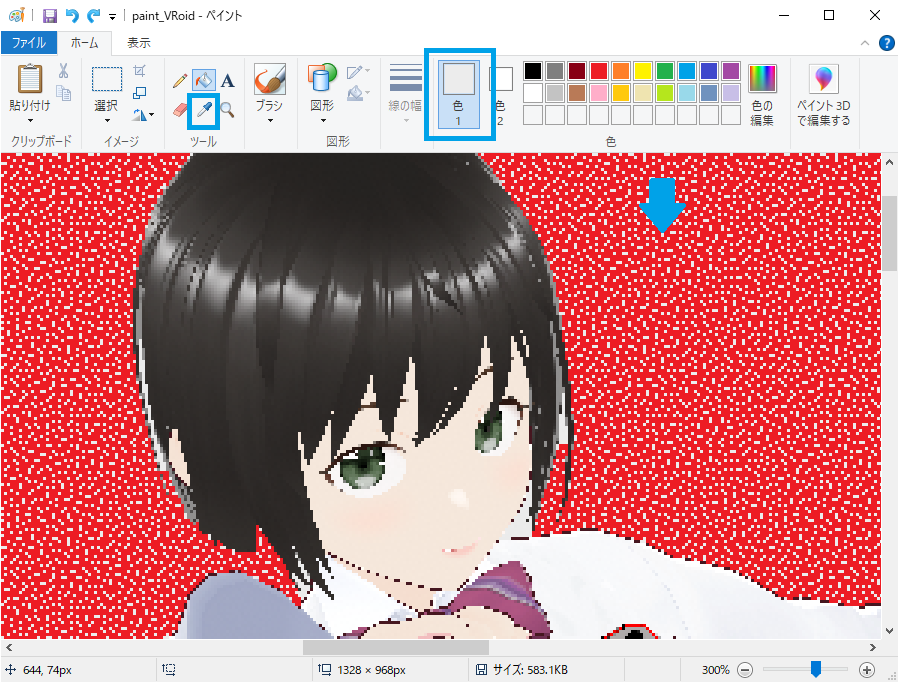
Task: Open Edit with Paint 3D
Action: point(823,95)
